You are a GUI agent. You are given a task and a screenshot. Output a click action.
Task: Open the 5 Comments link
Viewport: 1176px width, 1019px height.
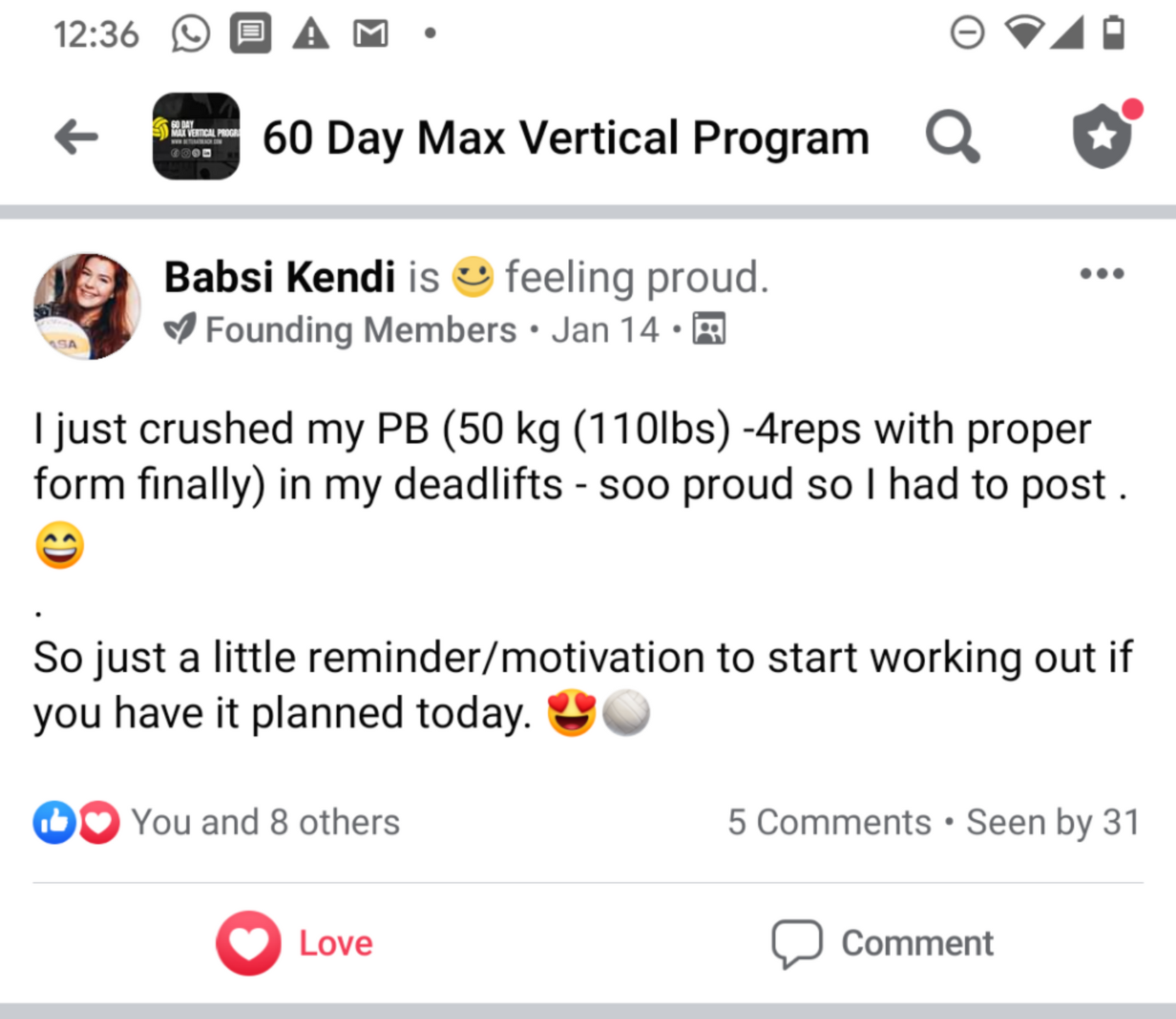click(x=829, y=822)
